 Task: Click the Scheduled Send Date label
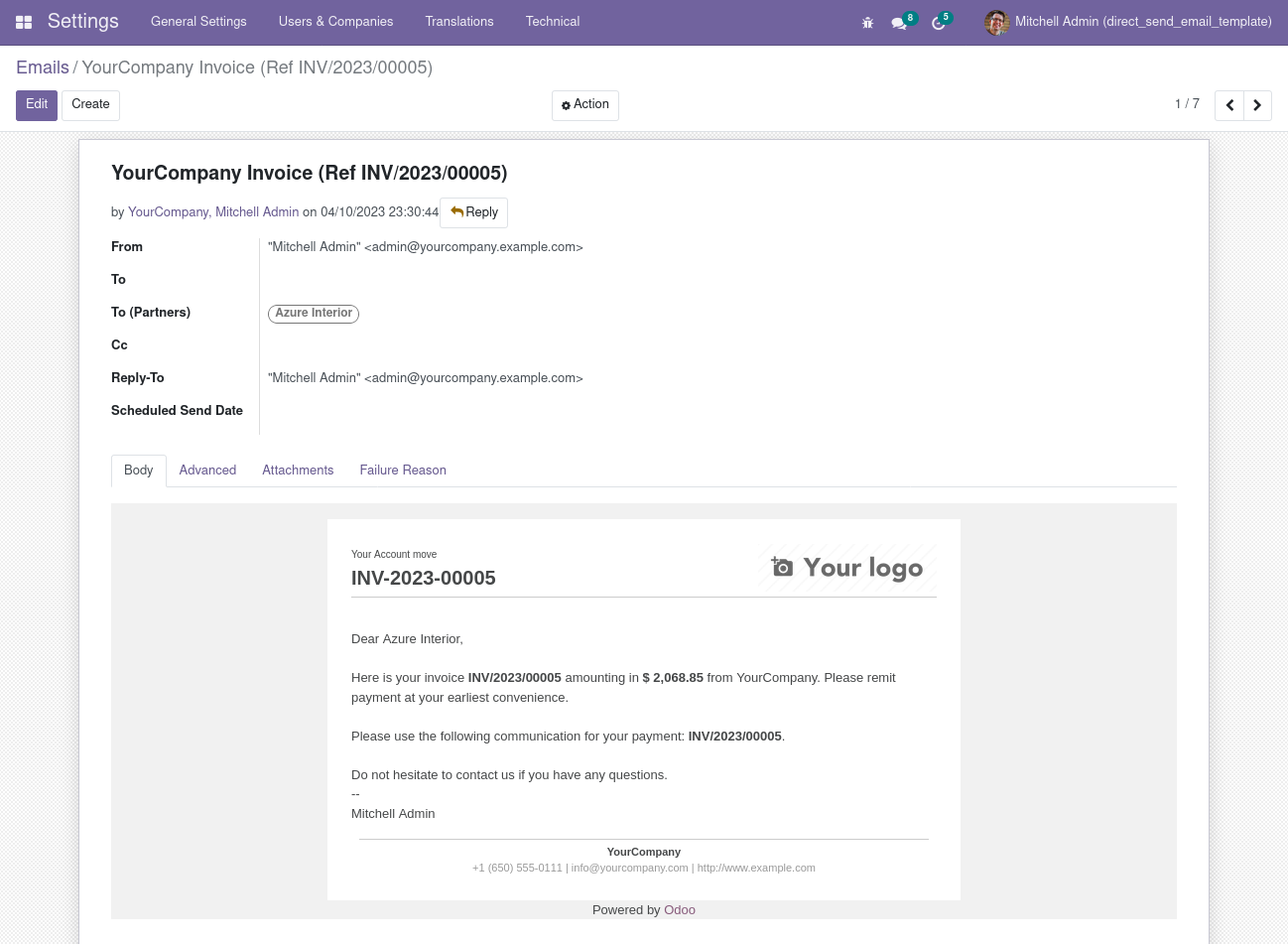point(177,411)
